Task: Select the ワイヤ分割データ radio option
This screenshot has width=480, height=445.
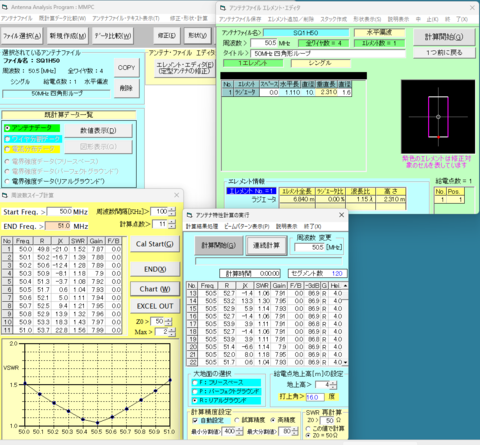Action: 7,139
